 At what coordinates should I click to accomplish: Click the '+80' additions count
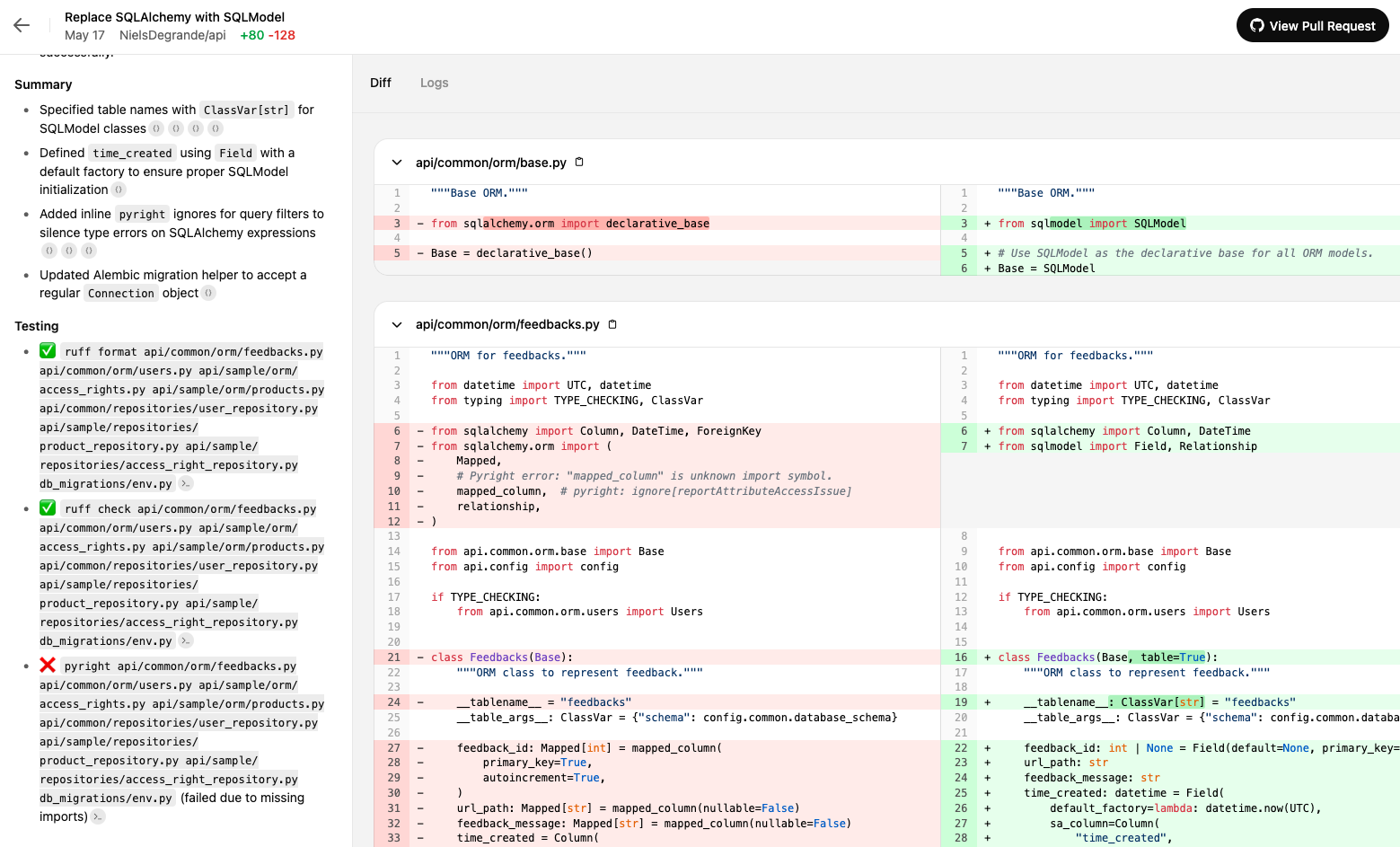[x=252, y=35]
